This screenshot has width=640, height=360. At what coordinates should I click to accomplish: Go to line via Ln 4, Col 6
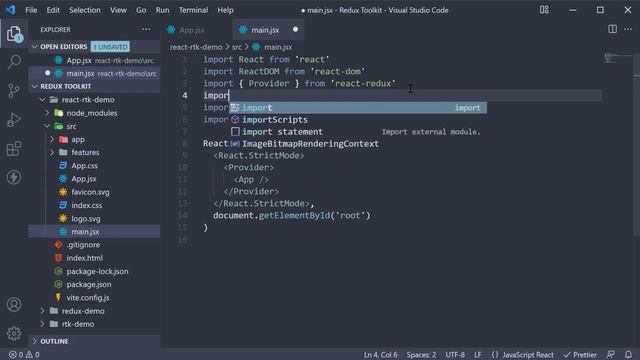pyautogui.click(x=380, y=355)
